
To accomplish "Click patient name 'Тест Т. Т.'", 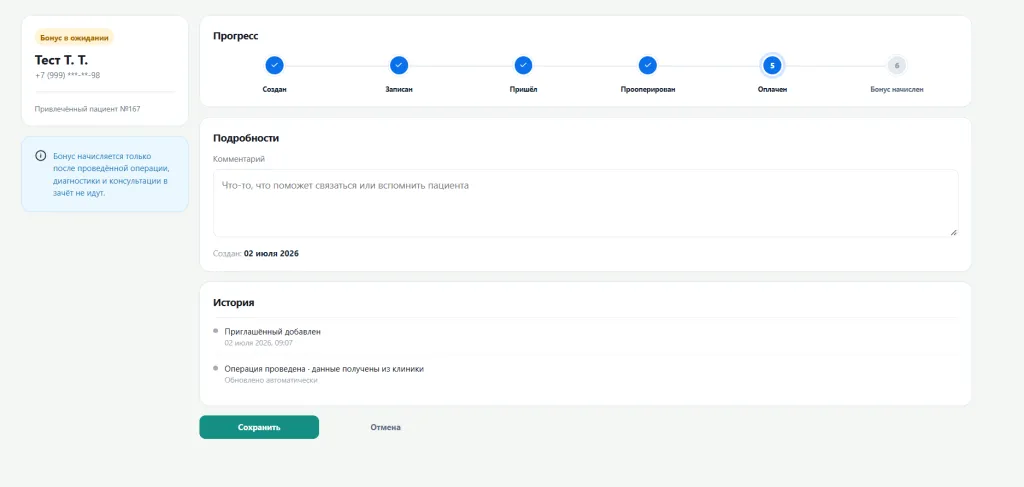I will tap(61, 60).
